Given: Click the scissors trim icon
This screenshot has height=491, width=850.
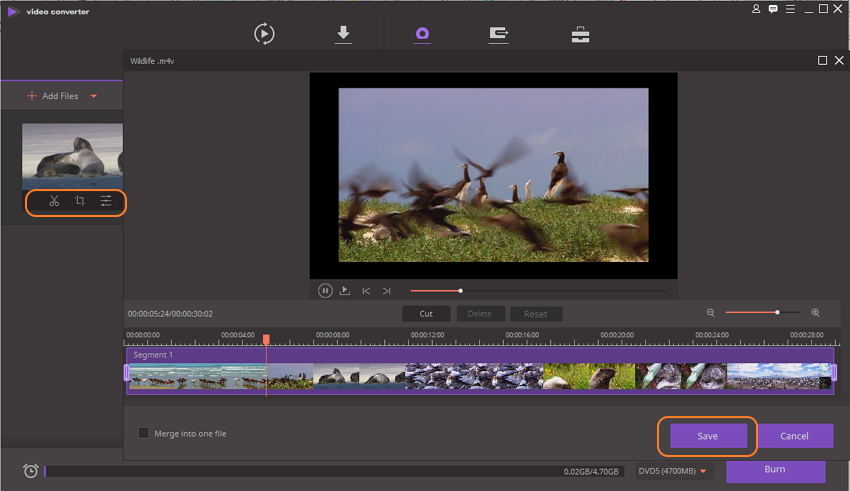Looking at the screenshot, I should point(54,201).
